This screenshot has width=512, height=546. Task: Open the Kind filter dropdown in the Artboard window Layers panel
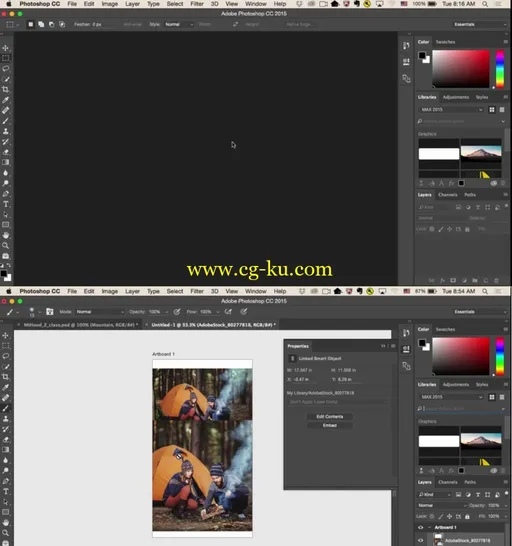[x=434, y=495]
